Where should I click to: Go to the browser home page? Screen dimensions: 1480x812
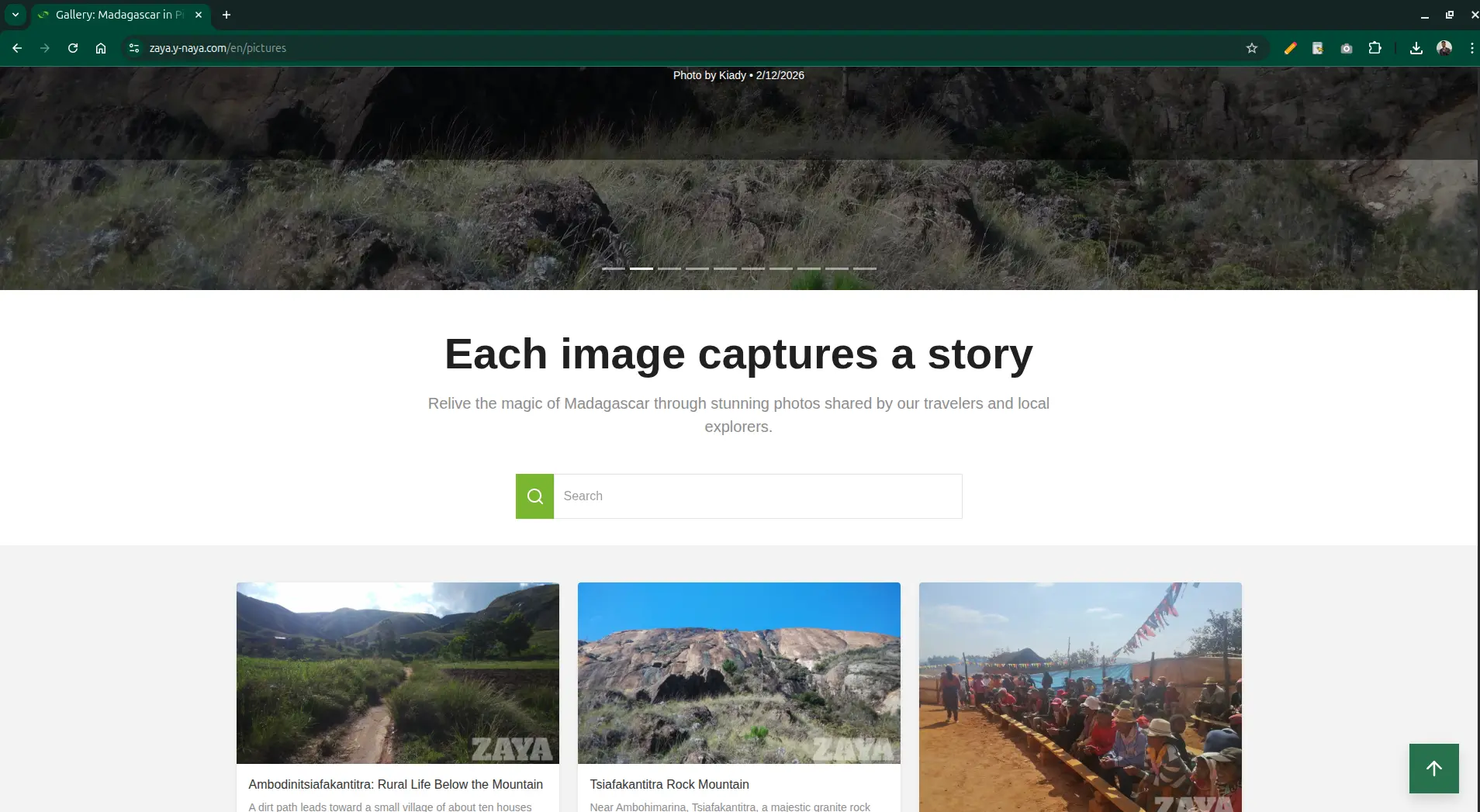[x=101, y=48]
